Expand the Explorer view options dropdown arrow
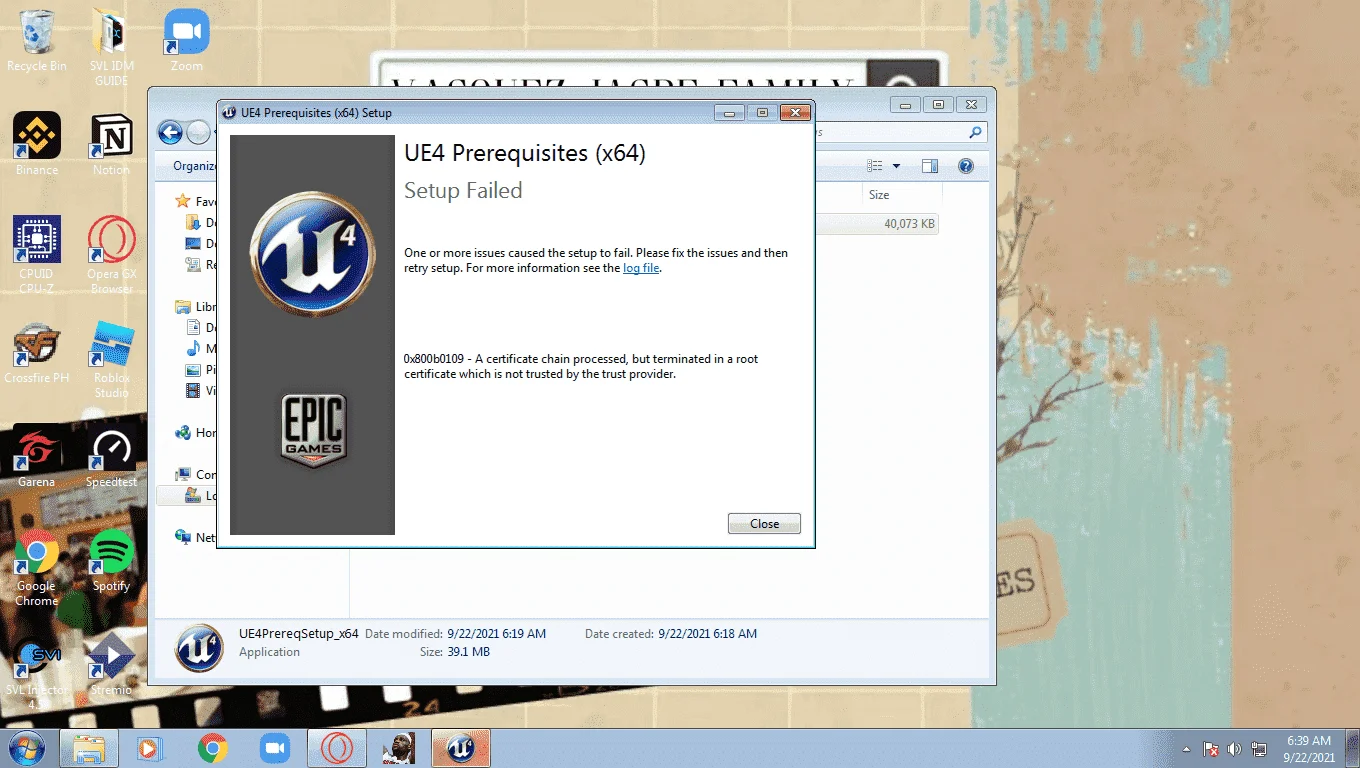Image resolution: width=1360 pixels, height=768 pixels. click(896, 166)
